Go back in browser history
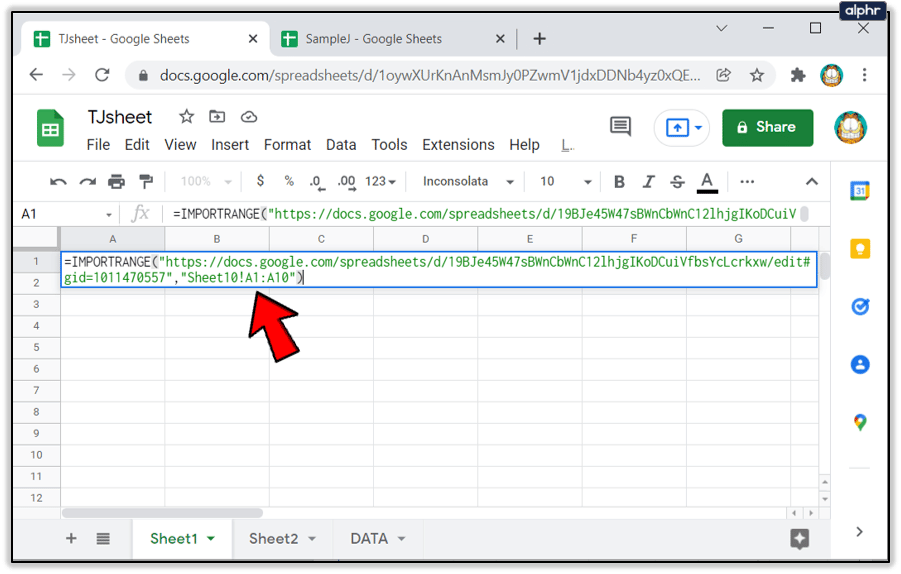 36,75
